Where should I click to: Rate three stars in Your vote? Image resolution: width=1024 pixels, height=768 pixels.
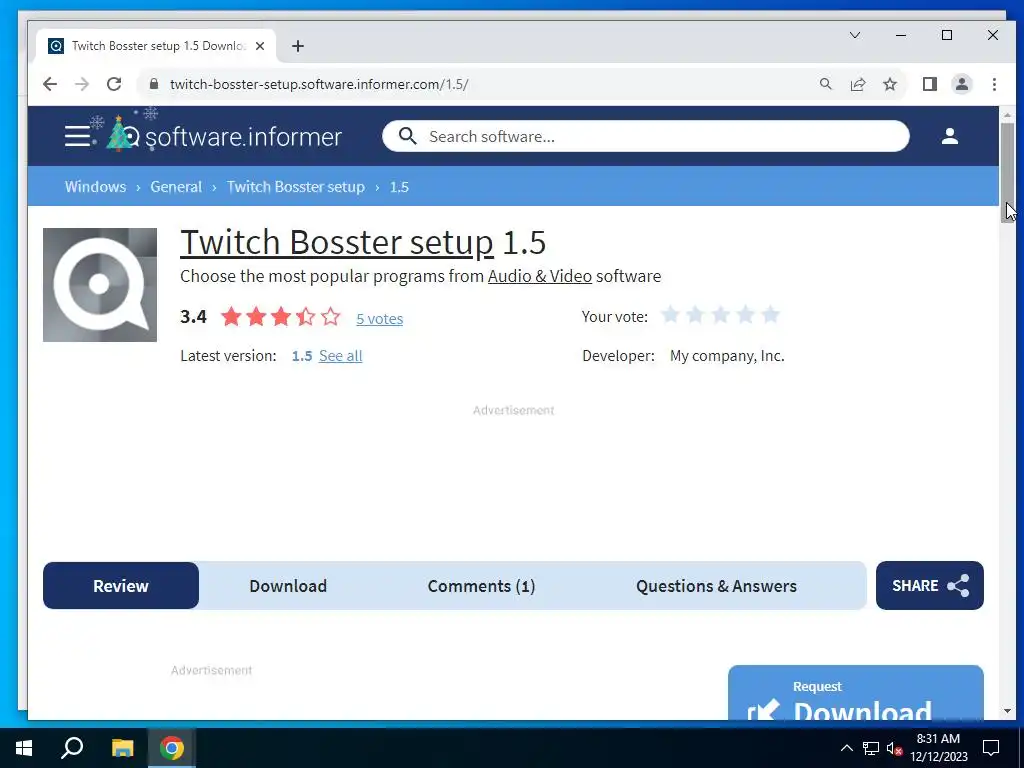pos(720,315)
